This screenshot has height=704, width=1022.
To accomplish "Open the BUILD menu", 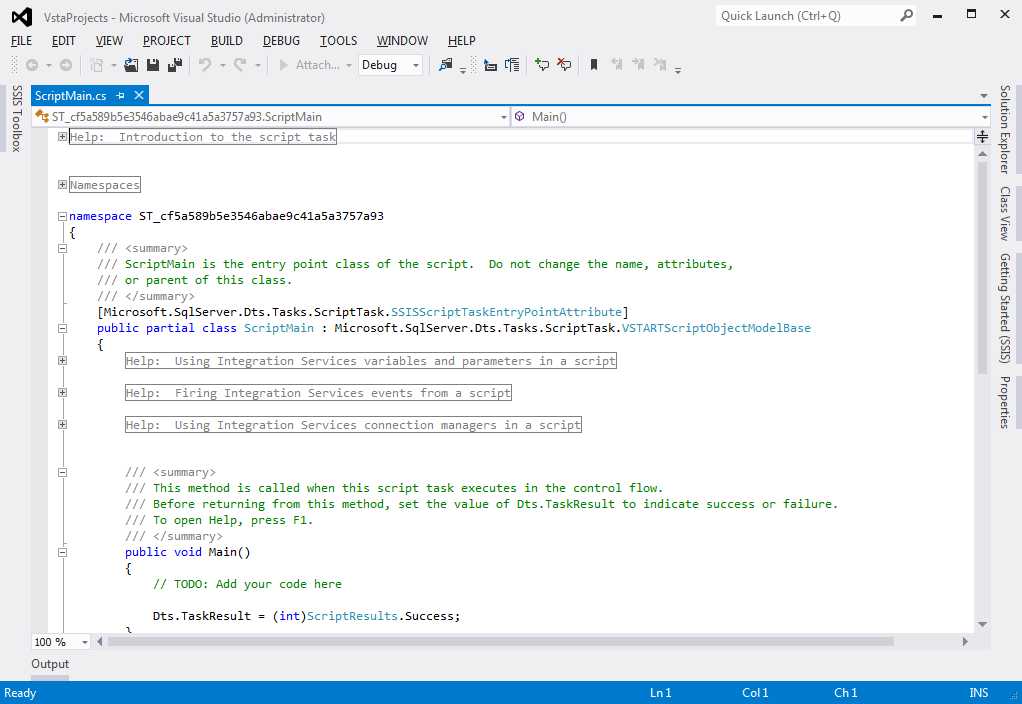I will [227, 40].
